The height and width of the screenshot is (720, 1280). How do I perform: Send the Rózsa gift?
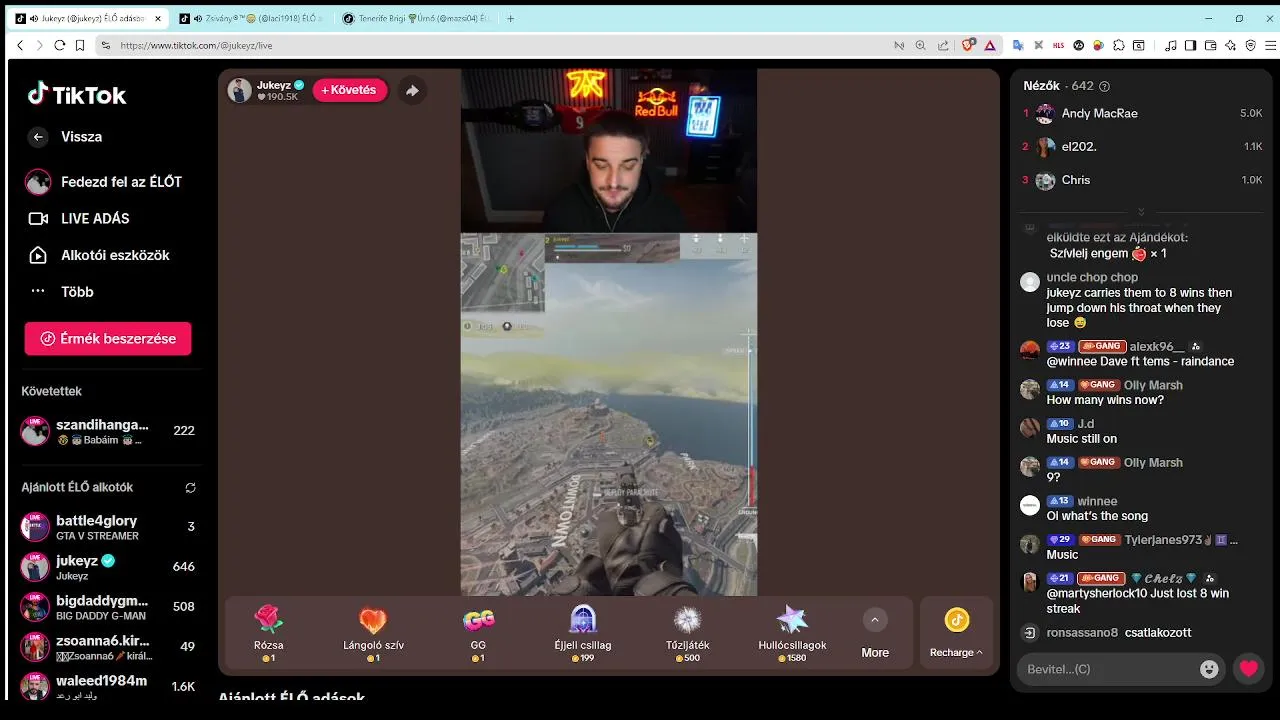pos(268,633)
